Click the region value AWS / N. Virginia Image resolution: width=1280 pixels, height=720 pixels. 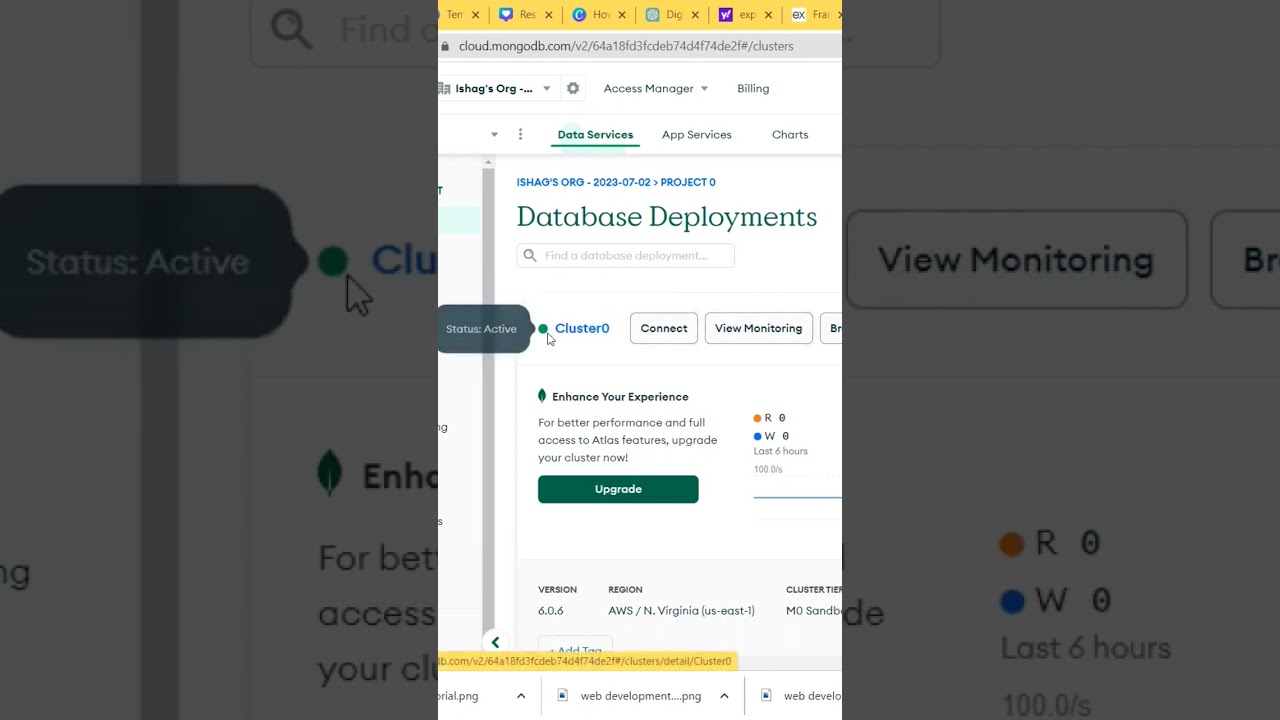(681, 611)
